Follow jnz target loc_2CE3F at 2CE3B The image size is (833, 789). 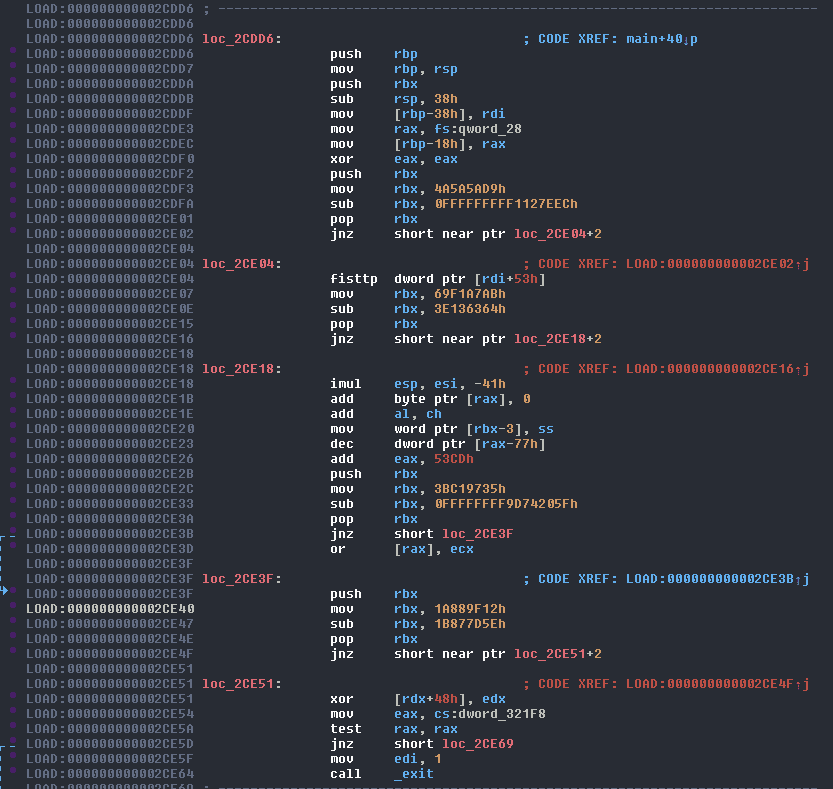pos(478,534)
